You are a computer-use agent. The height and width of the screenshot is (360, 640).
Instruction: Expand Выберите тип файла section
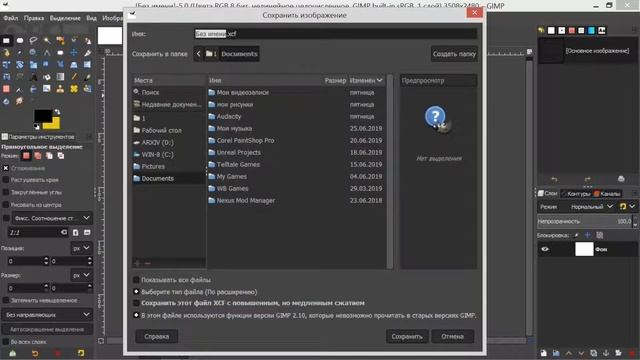click(136, 292)
